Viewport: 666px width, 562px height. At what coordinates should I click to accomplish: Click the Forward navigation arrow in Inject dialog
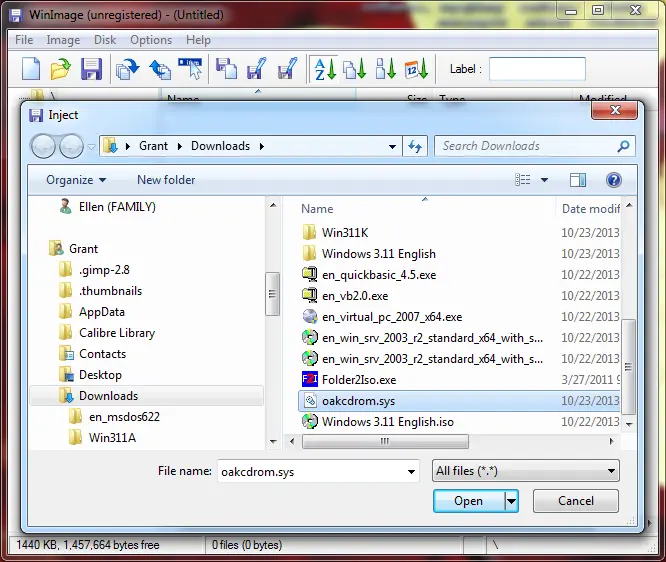71,146
